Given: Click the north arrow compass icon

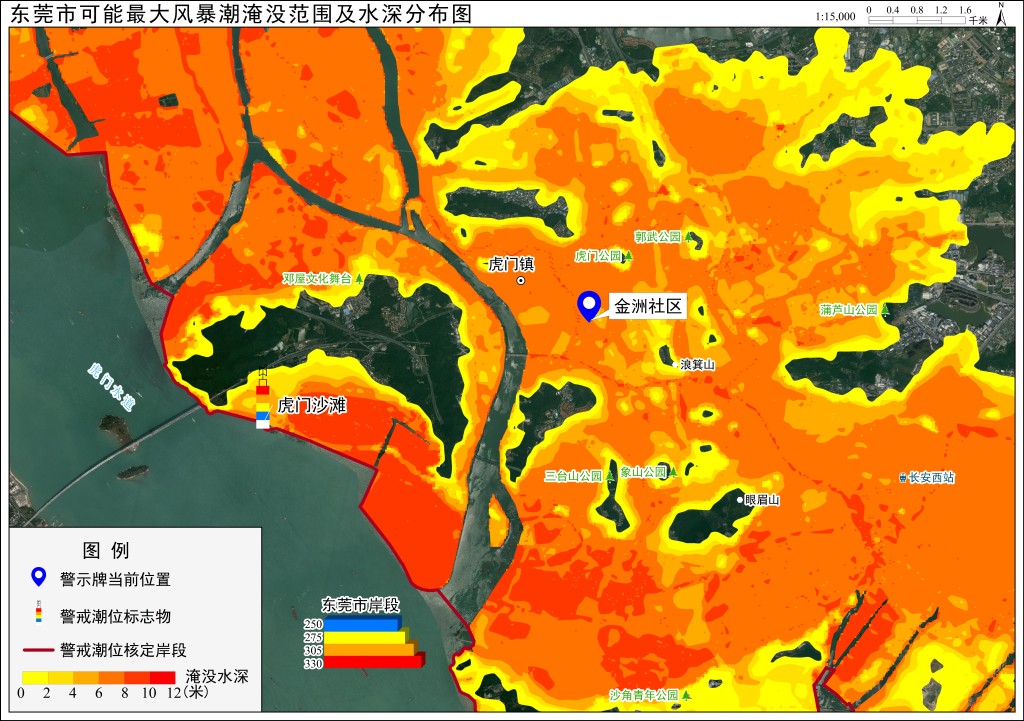Looking at the screenshot, I should pos(1000,14).
